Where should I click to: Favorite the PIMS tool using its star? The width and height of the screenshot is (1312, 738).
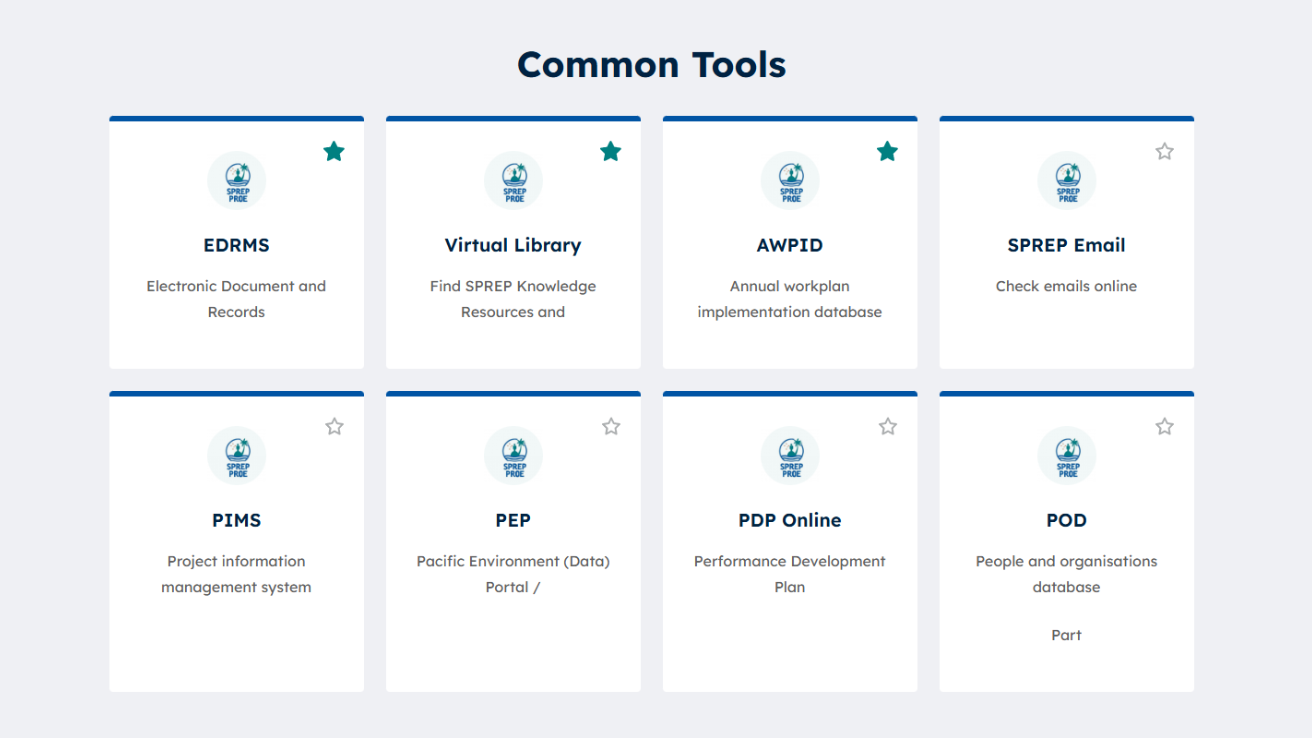click(x=334, y=427)
